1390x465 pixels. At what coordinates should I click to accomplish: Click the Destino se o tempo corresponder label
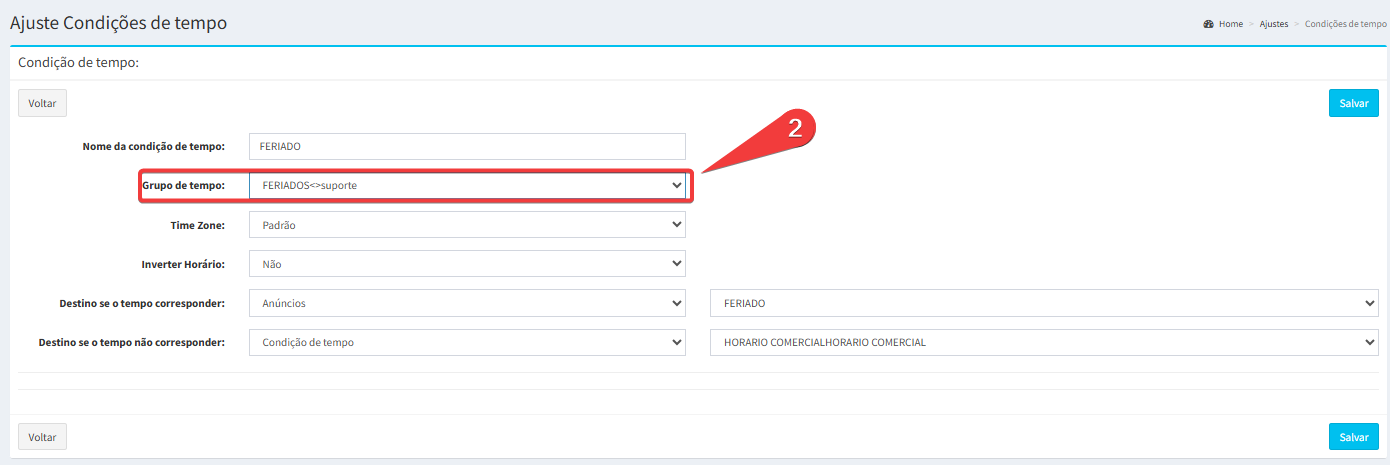[x=142, y=304]
